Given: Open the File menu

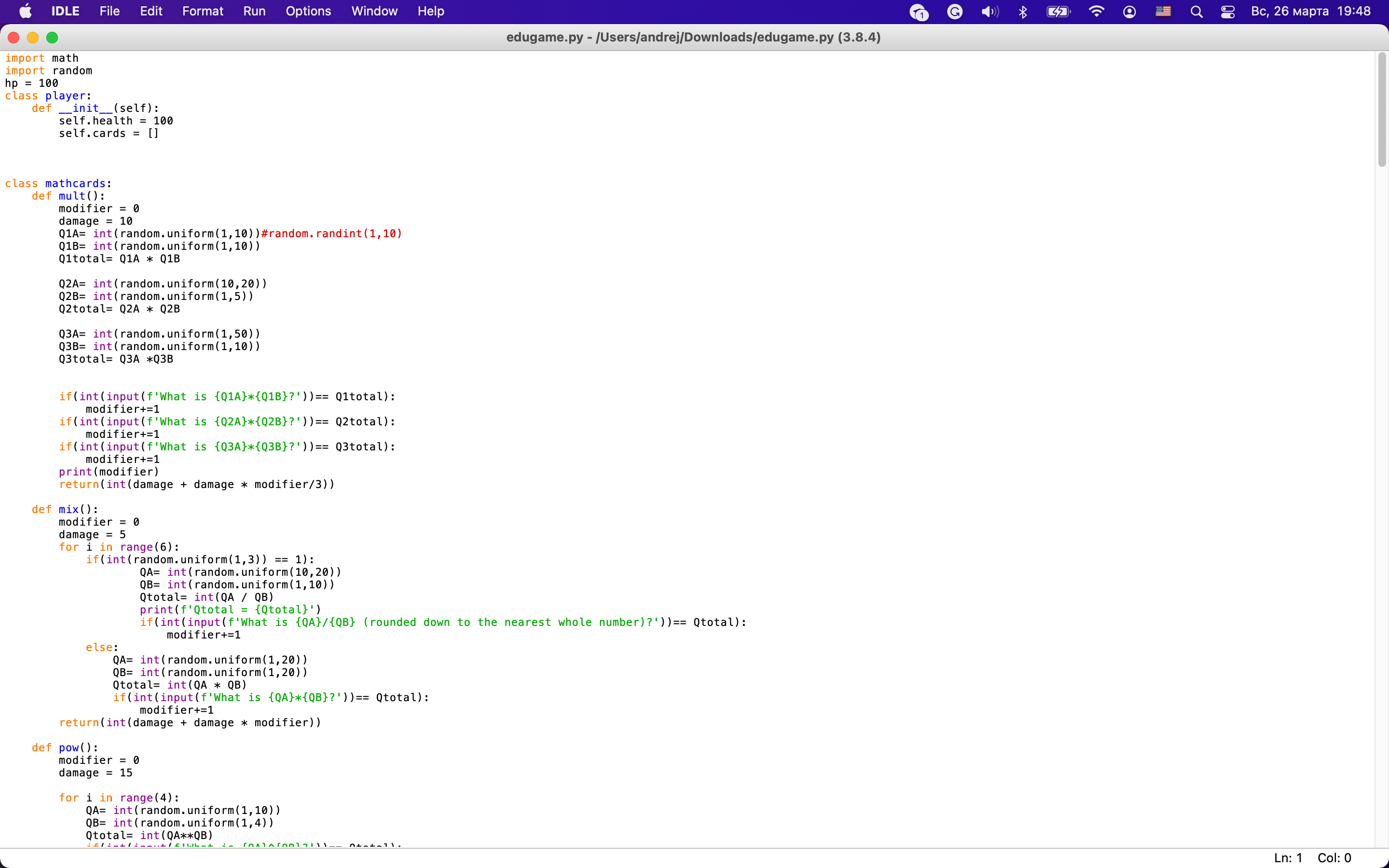Looking at the screenshot, I should coord(109,11).
